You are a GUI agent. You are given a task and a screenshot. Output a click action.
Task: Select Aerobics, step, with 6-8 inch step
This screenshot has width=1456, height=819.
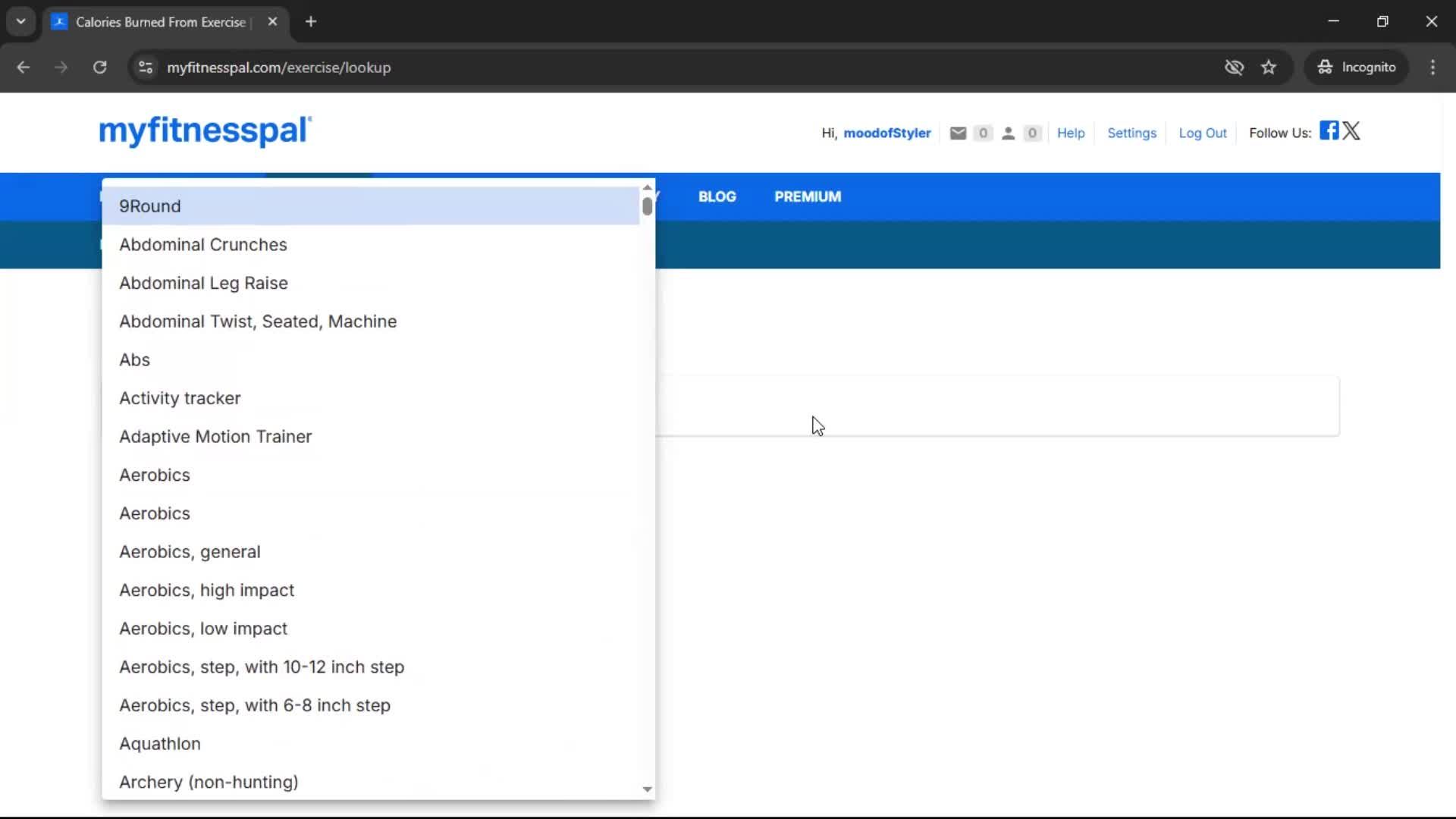point(371,705)
